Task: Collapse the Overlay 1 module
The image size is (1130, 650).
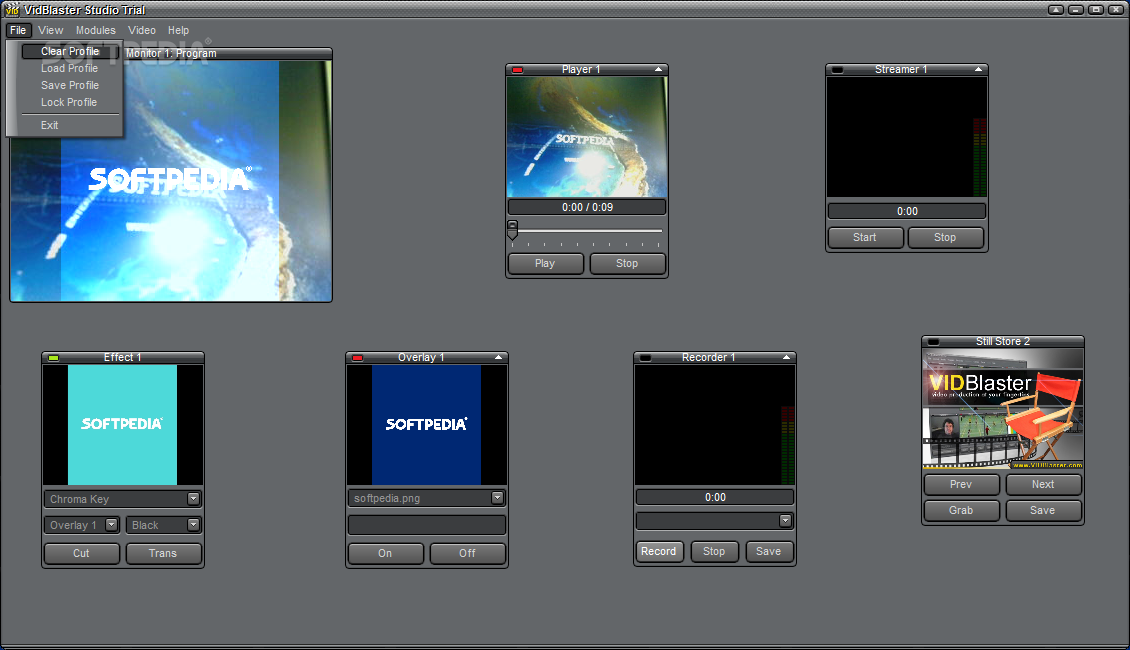Action: pyautogui.click(x=498, y=357)
